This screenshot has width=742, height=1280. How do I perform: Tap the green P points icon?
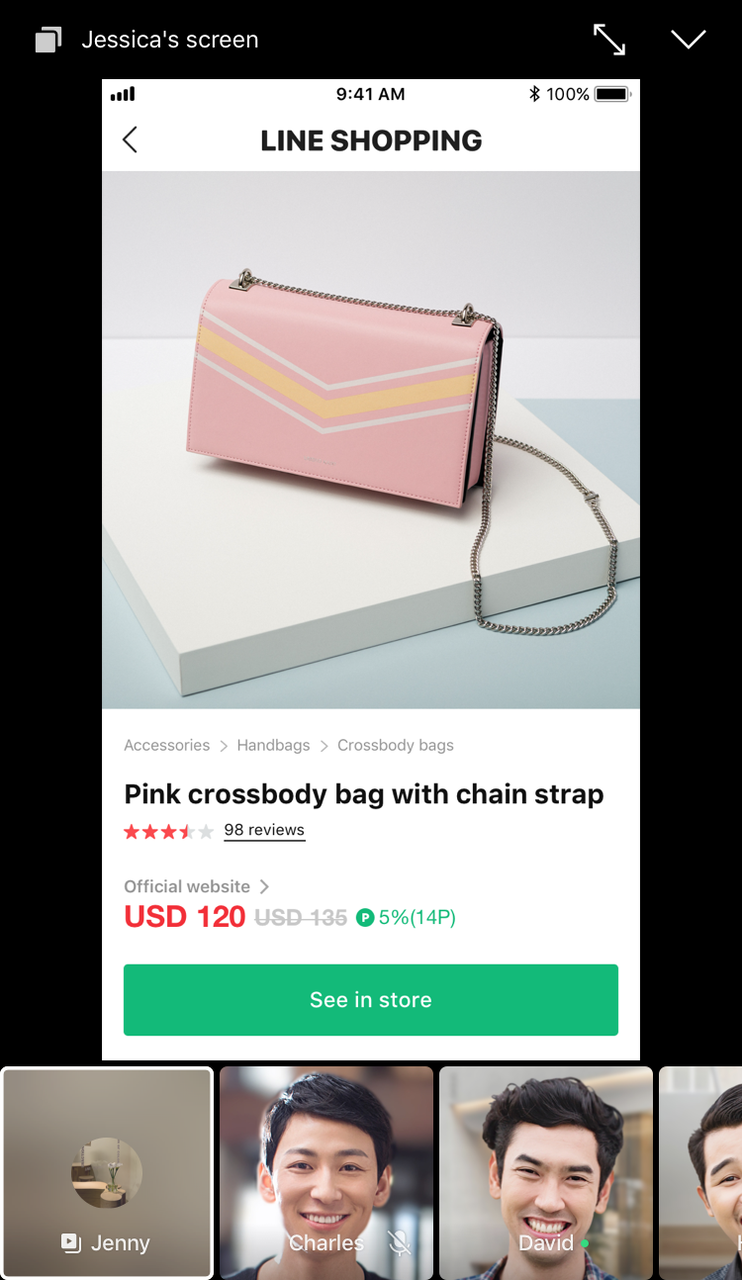tap(365, 917)
